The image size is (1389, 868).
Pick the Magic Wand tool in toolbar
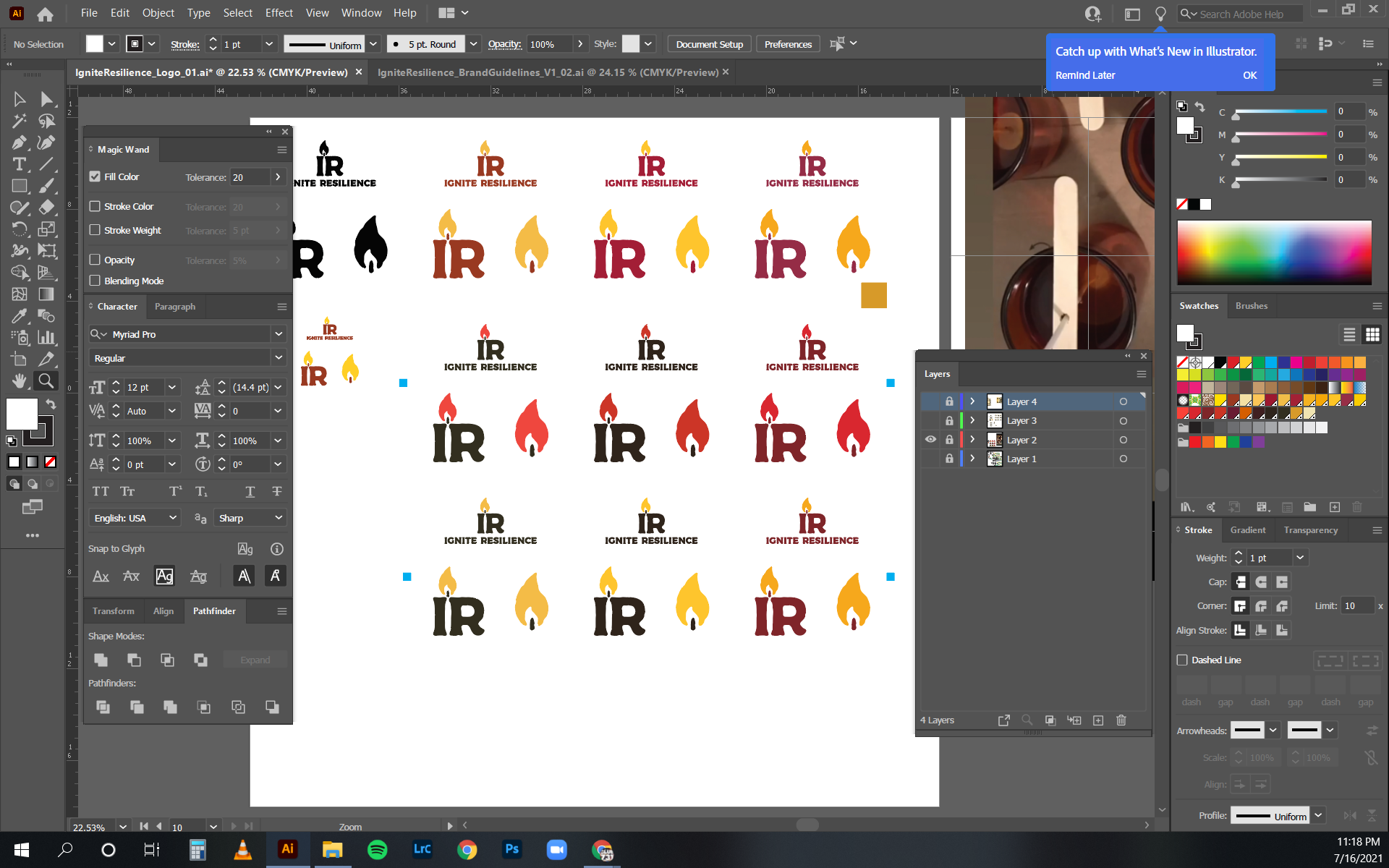(20, 121)
